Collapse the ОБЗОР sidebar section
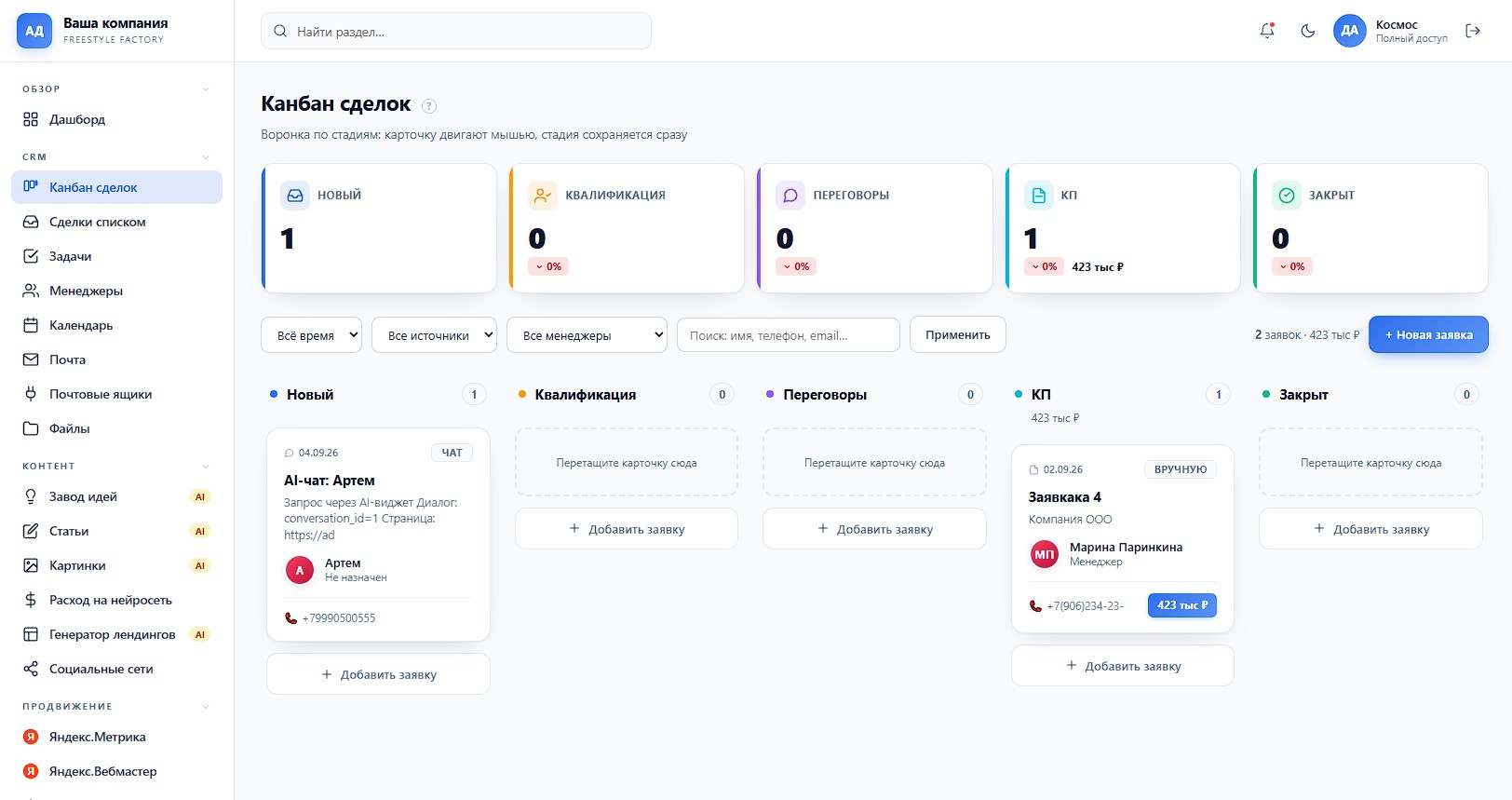This screenshot has height=800, width=1512. [x=206, y=89]
